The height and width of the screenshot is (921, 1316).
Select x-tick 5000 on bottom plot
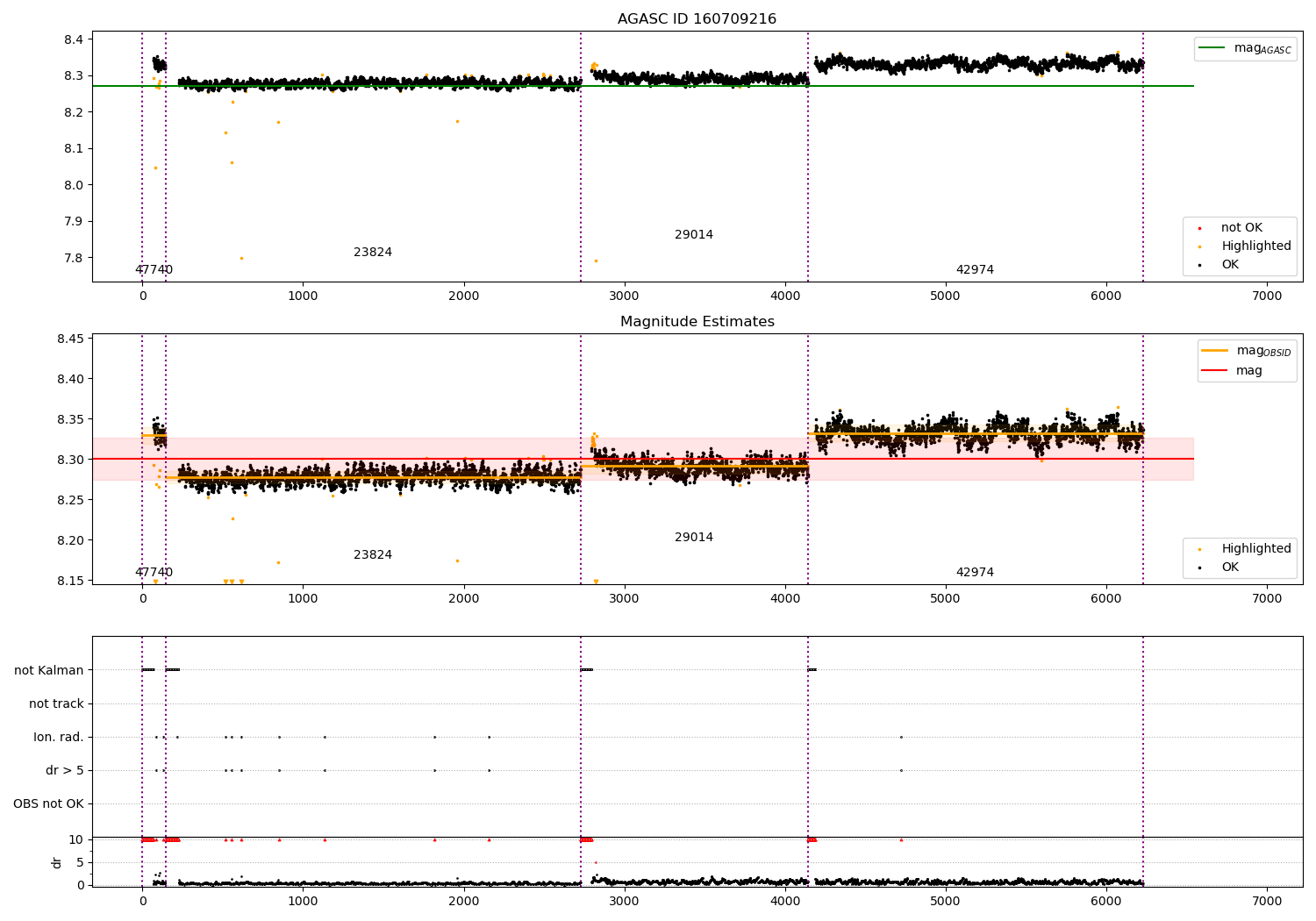946,901
